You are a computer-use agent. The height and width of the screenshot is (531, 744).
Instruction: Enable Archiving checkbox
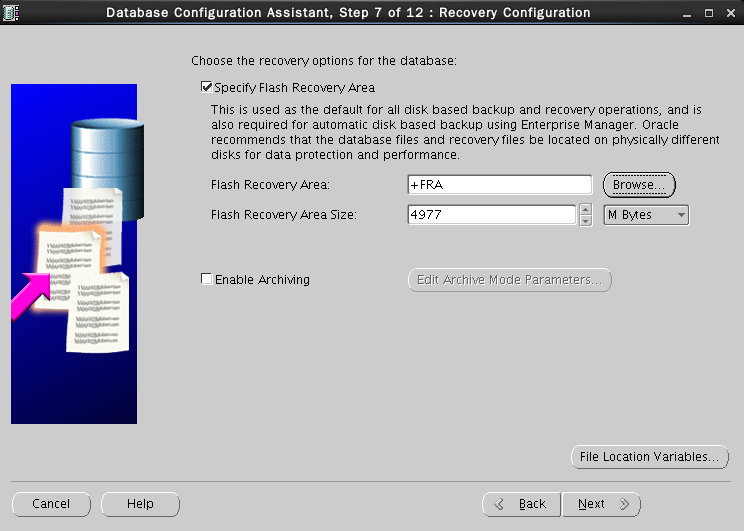(x=207, y=280)
